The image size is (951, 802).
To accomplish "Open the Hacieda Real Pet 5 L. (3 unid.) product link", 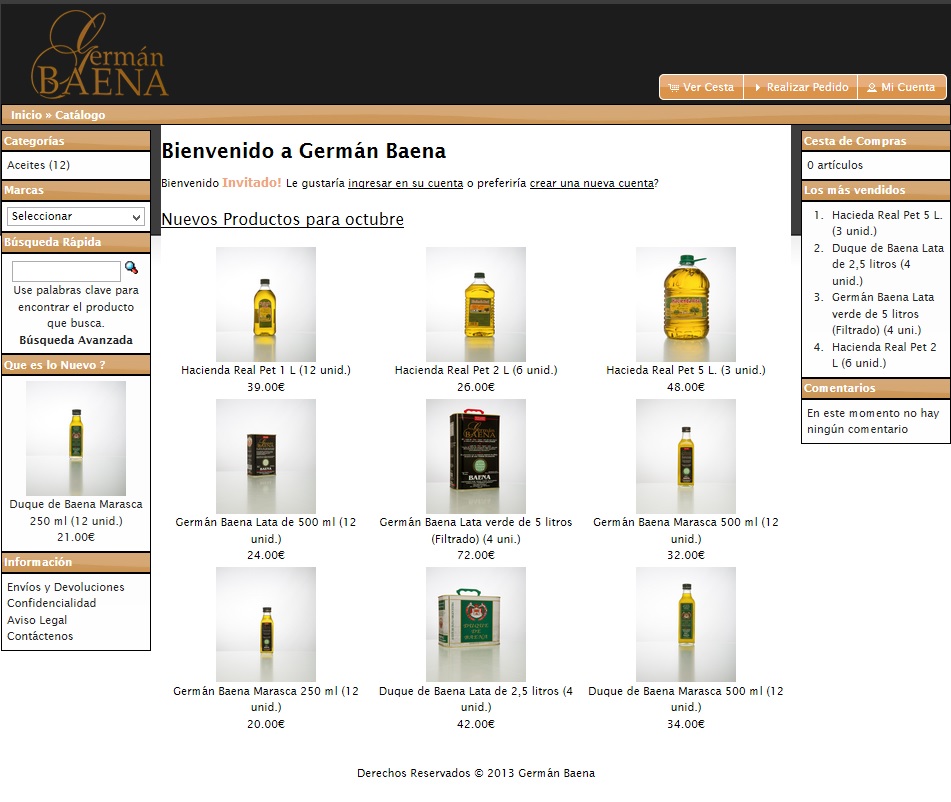I will tap(685, 369).
